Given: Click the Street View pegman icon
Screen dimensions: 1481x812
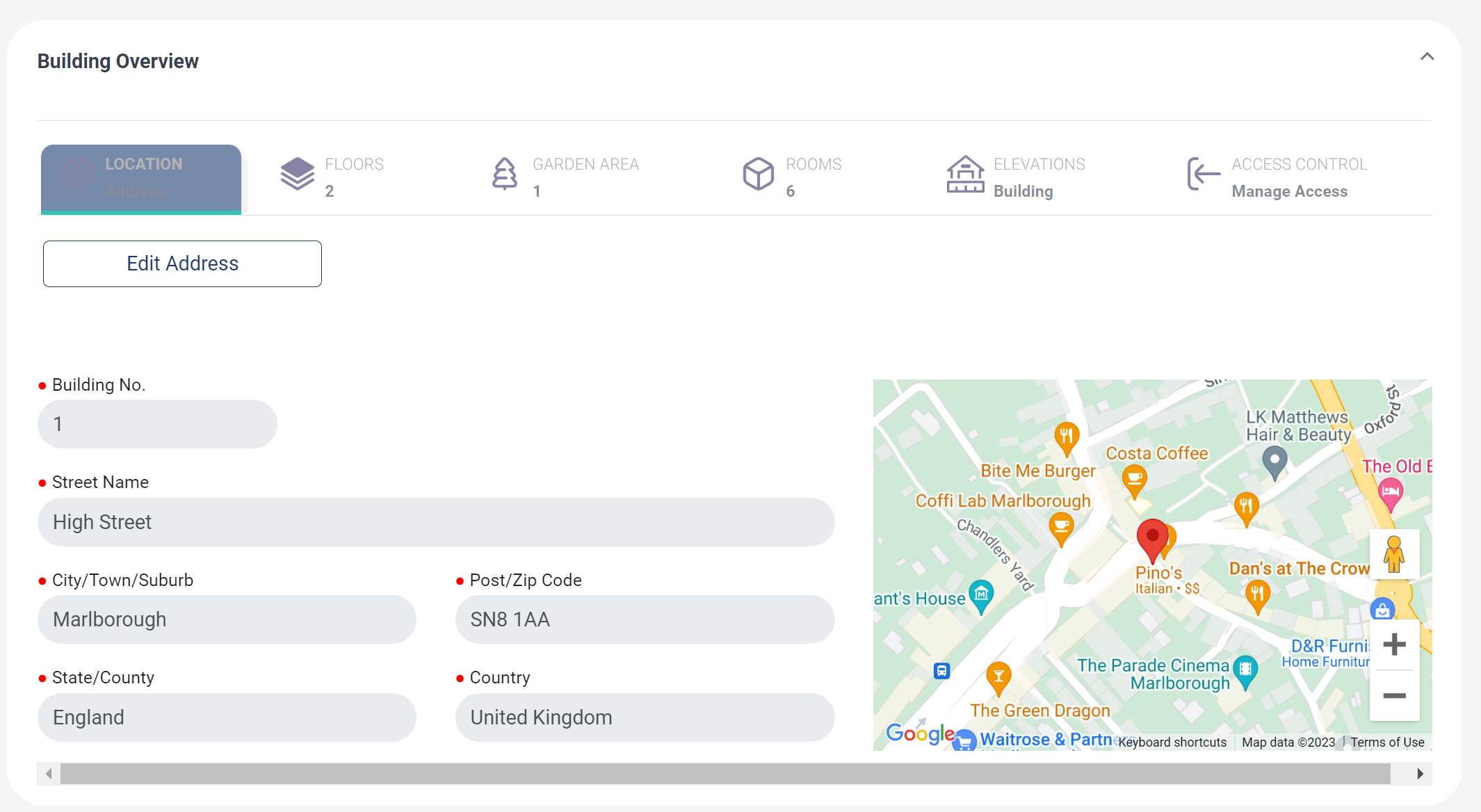Looking at the screenshot, I should [x=1393, y=554].
